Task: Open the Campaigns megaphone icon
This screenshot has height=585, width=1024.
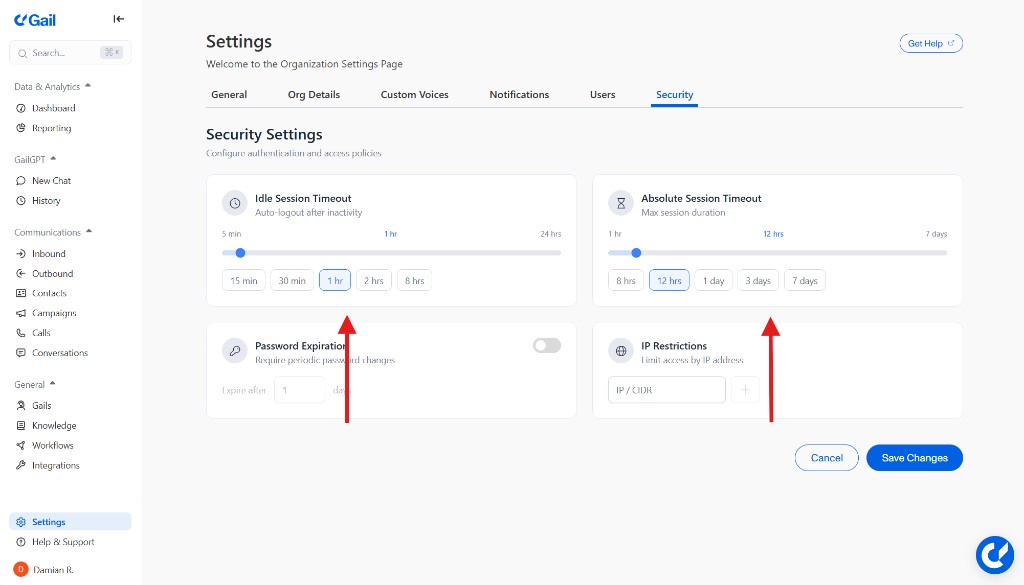Action: coord(21,313)
